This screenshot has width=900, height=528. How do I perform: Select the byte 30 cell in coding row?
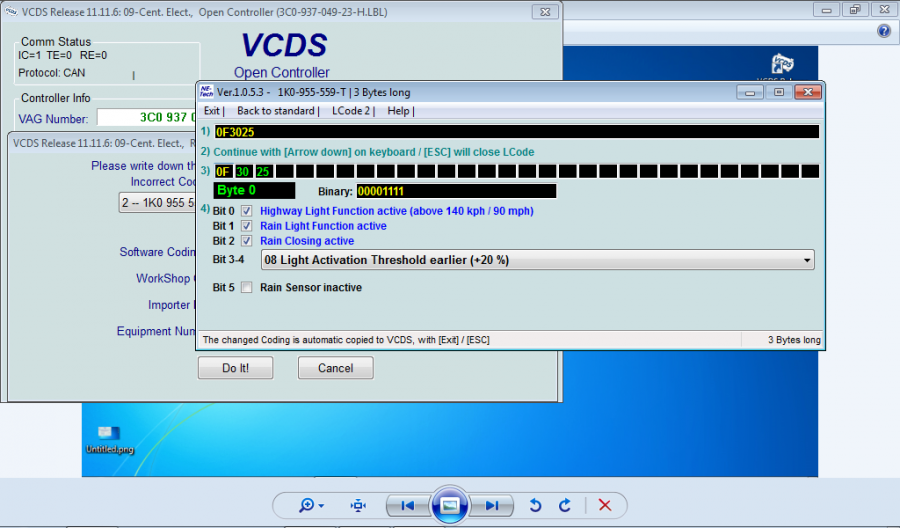[x=243, y=172]
